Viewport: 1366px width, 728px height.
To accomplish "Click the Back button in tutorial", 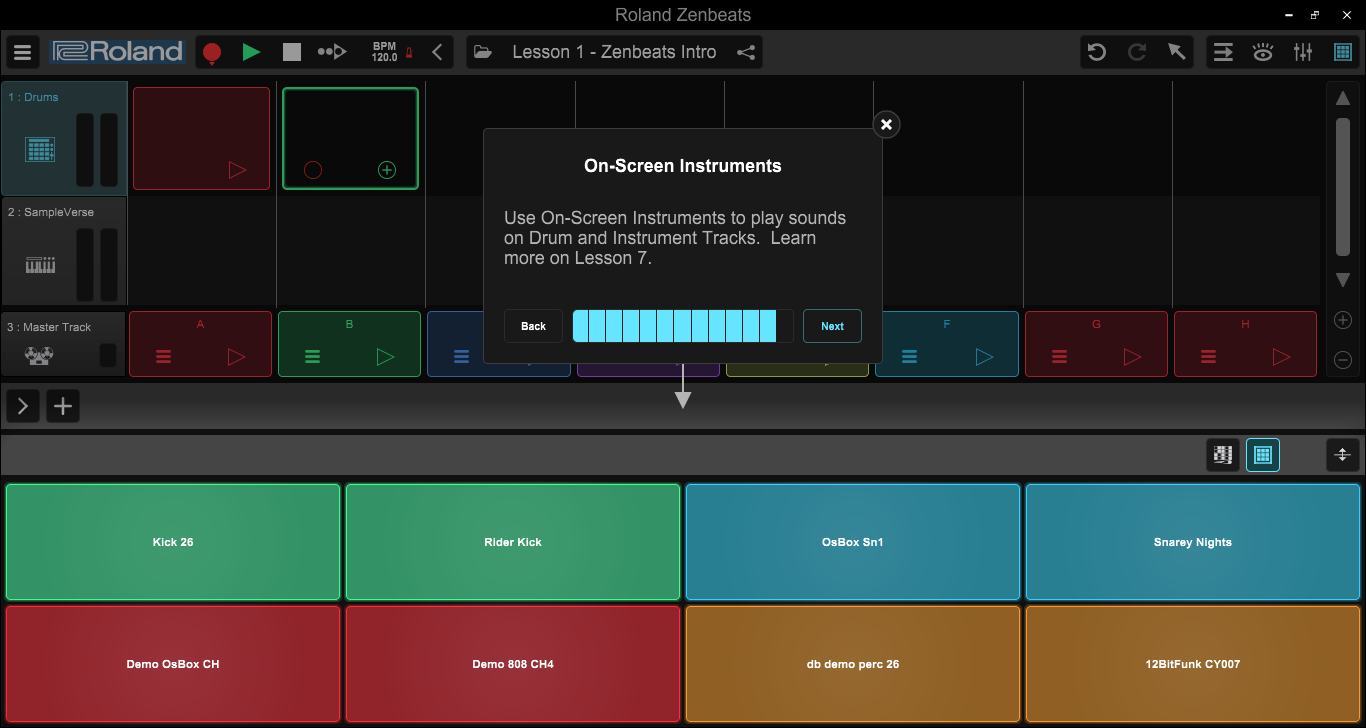I will (534, 326).
